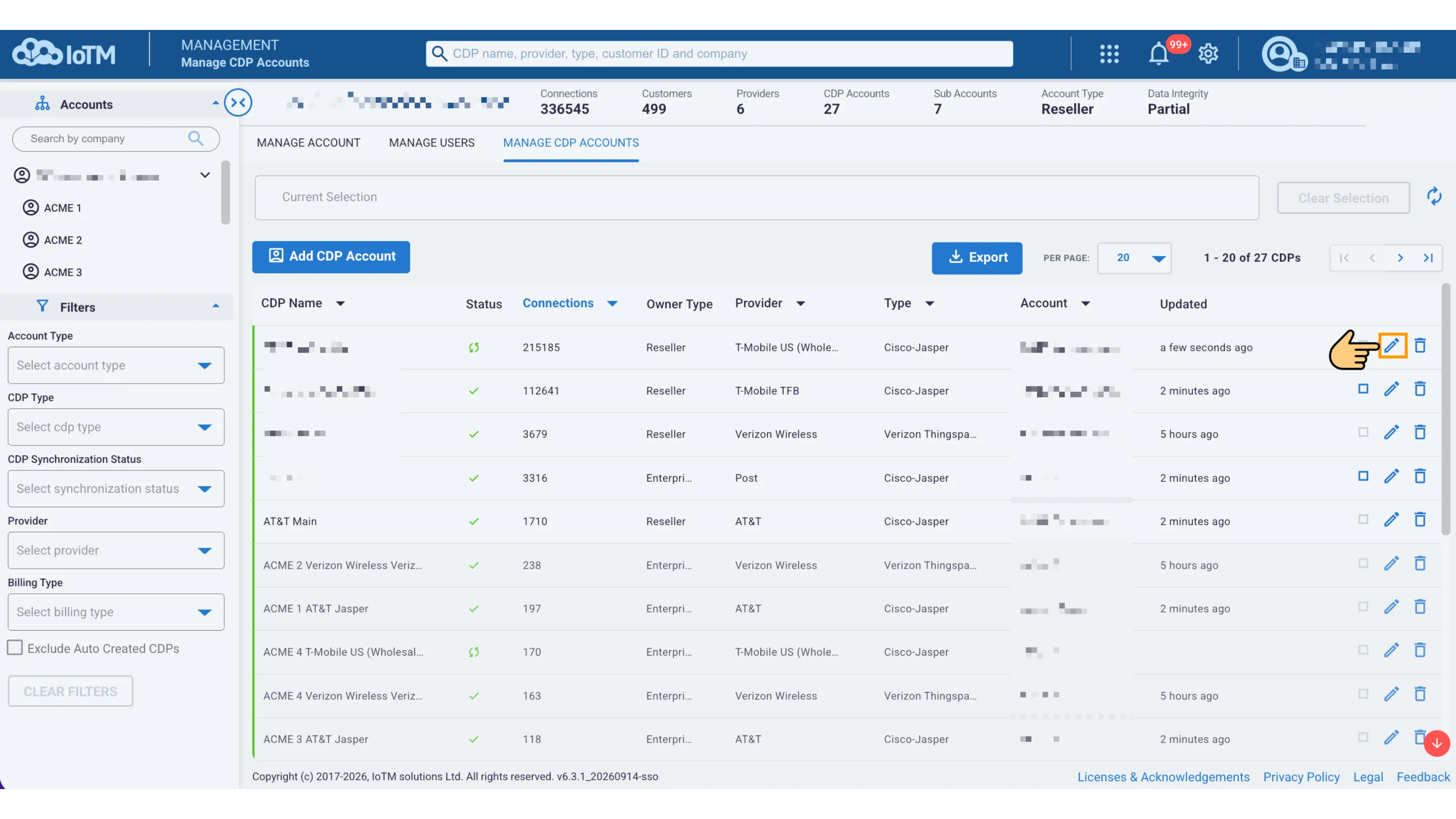The height and width of the screenshot is (819, 1456).
Task: Expand parent company tree chevron
Action: [x=205, y=175]
